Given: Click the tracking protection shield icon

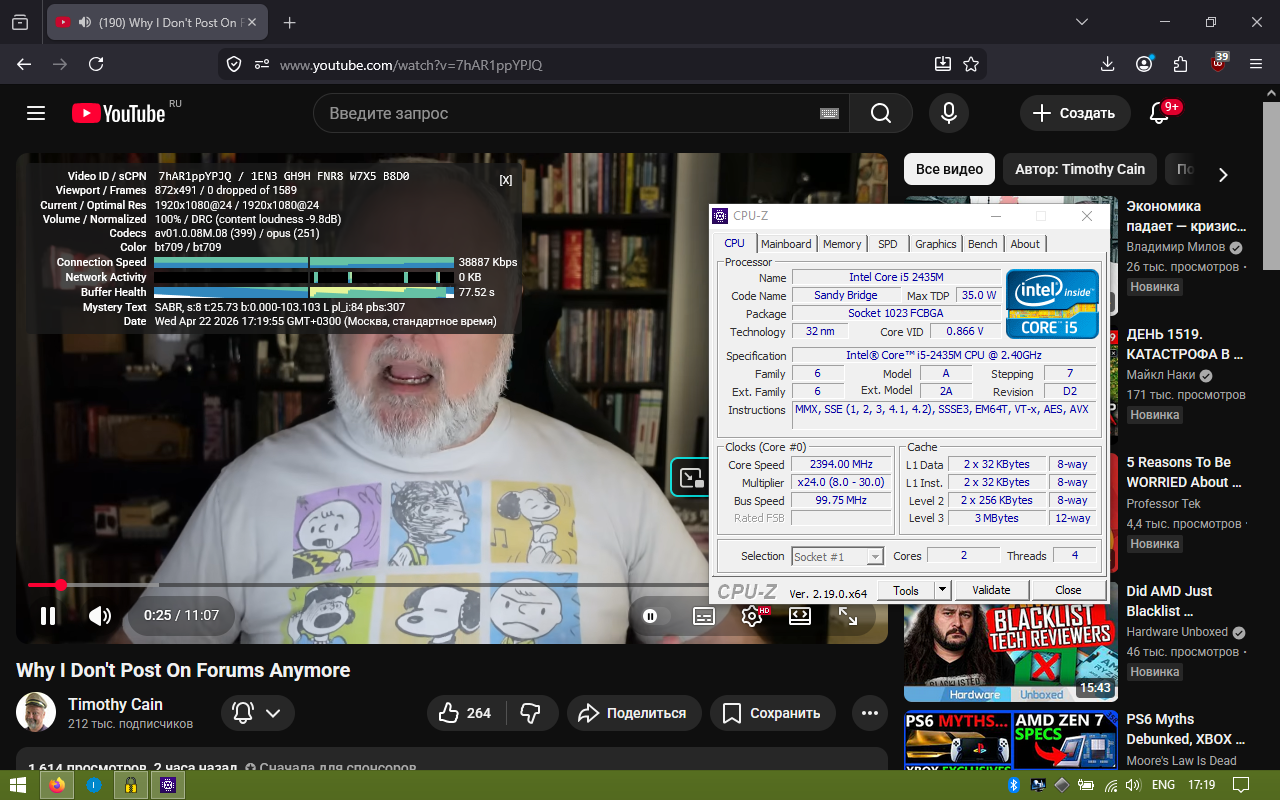Looking at the screenshot, I should [x=234, y=64].
